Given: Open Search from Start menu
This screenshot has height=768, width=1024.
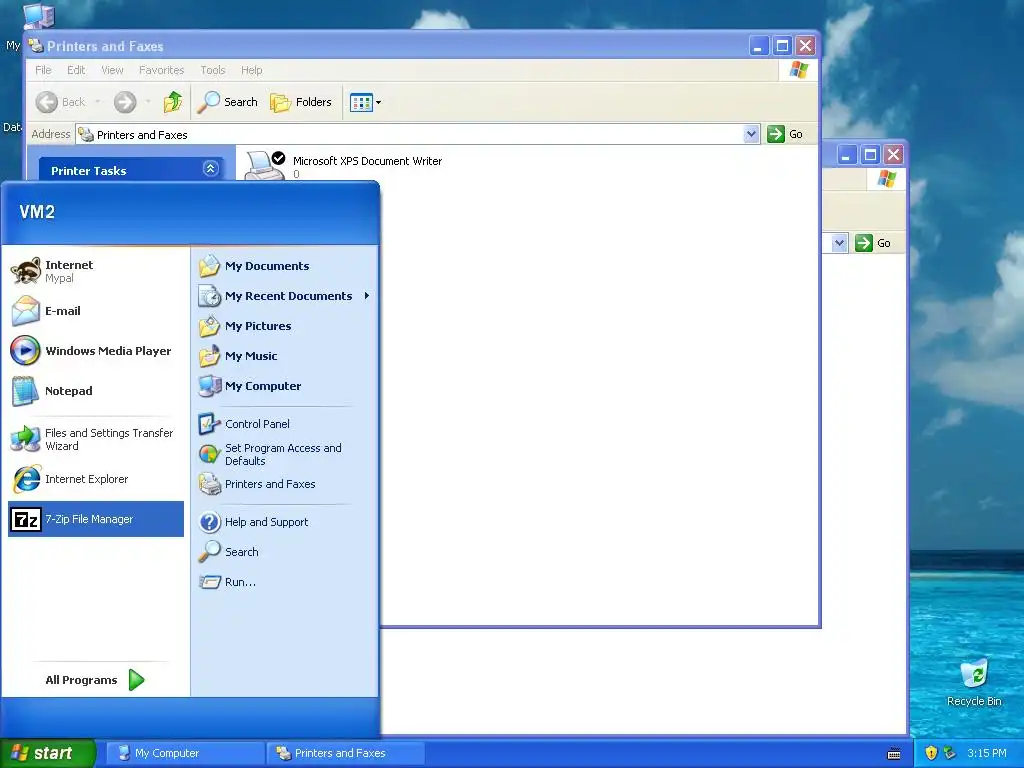Looking at the screenshot, I should coord(284,552).
